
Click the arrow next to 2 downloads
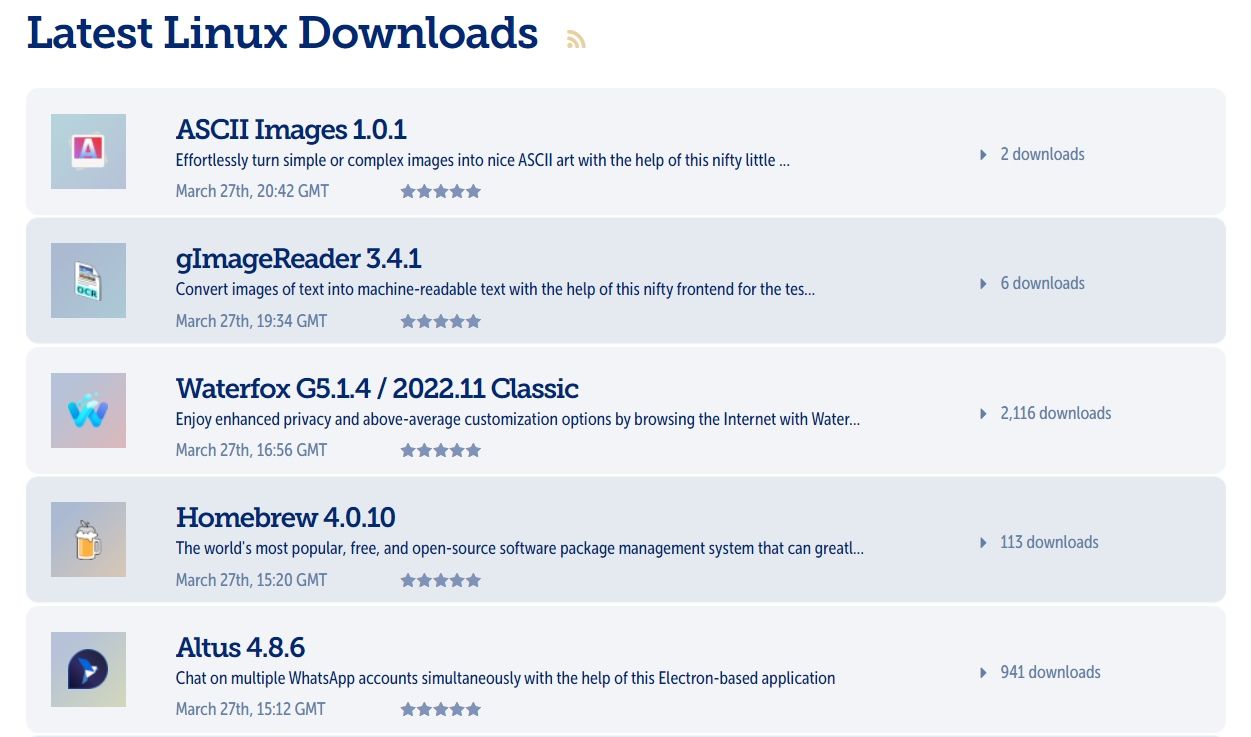click(983, 154)
